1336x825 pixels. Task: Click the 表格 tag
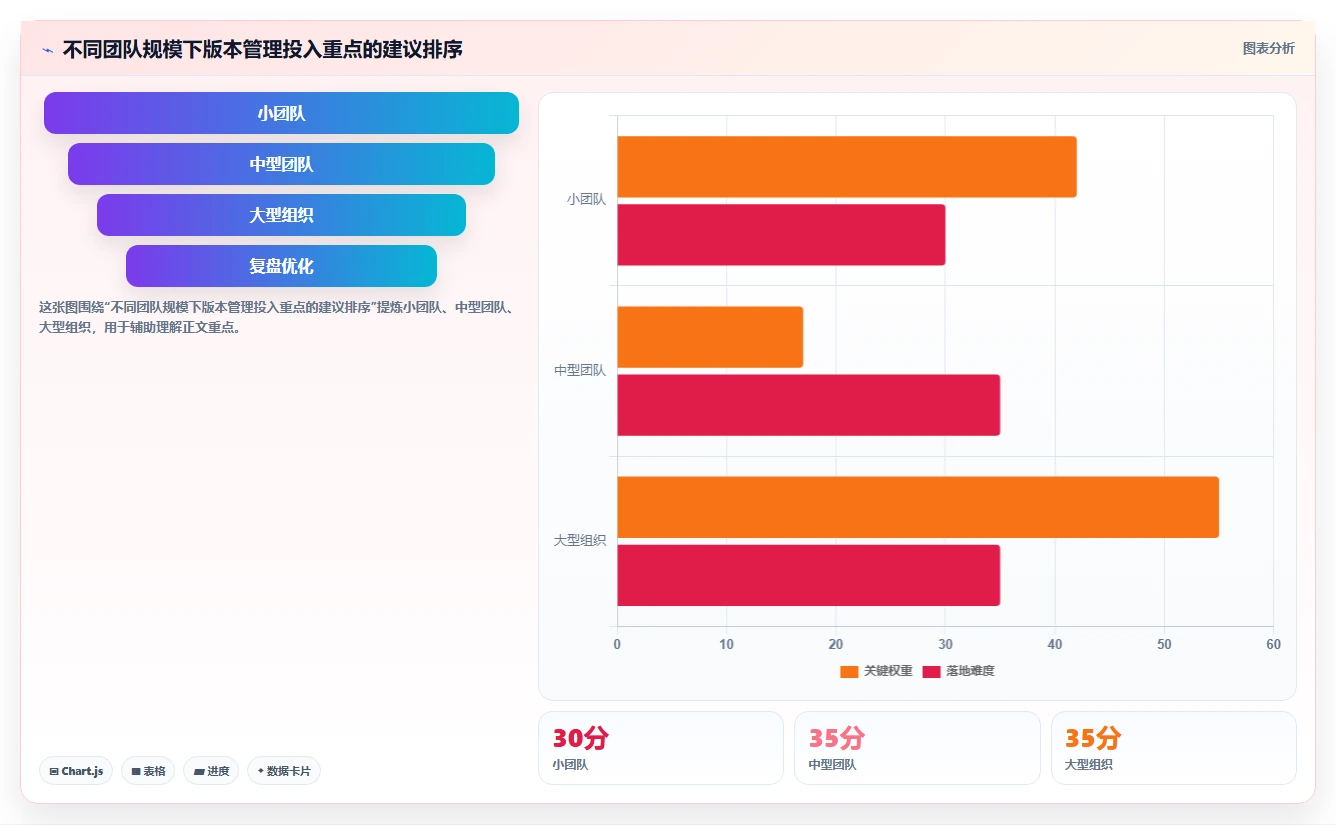(148, 771)
